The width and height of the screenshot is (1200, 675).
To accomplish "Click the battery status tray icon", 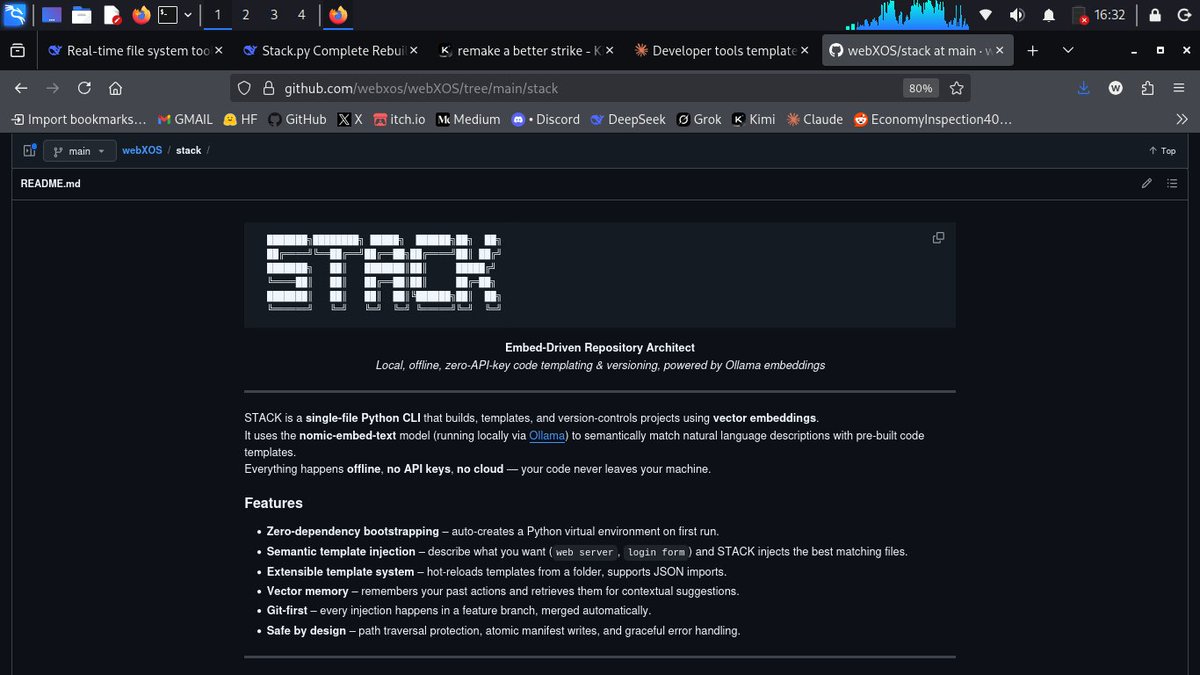I will (x=1080, y=15).
